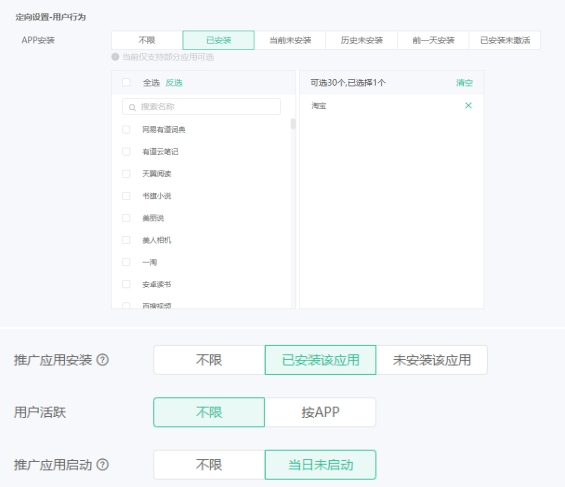The height and width of the screenshot is (487, 565).
Task: Select 不限 for 用户活跃
Action: coord(209,412)
